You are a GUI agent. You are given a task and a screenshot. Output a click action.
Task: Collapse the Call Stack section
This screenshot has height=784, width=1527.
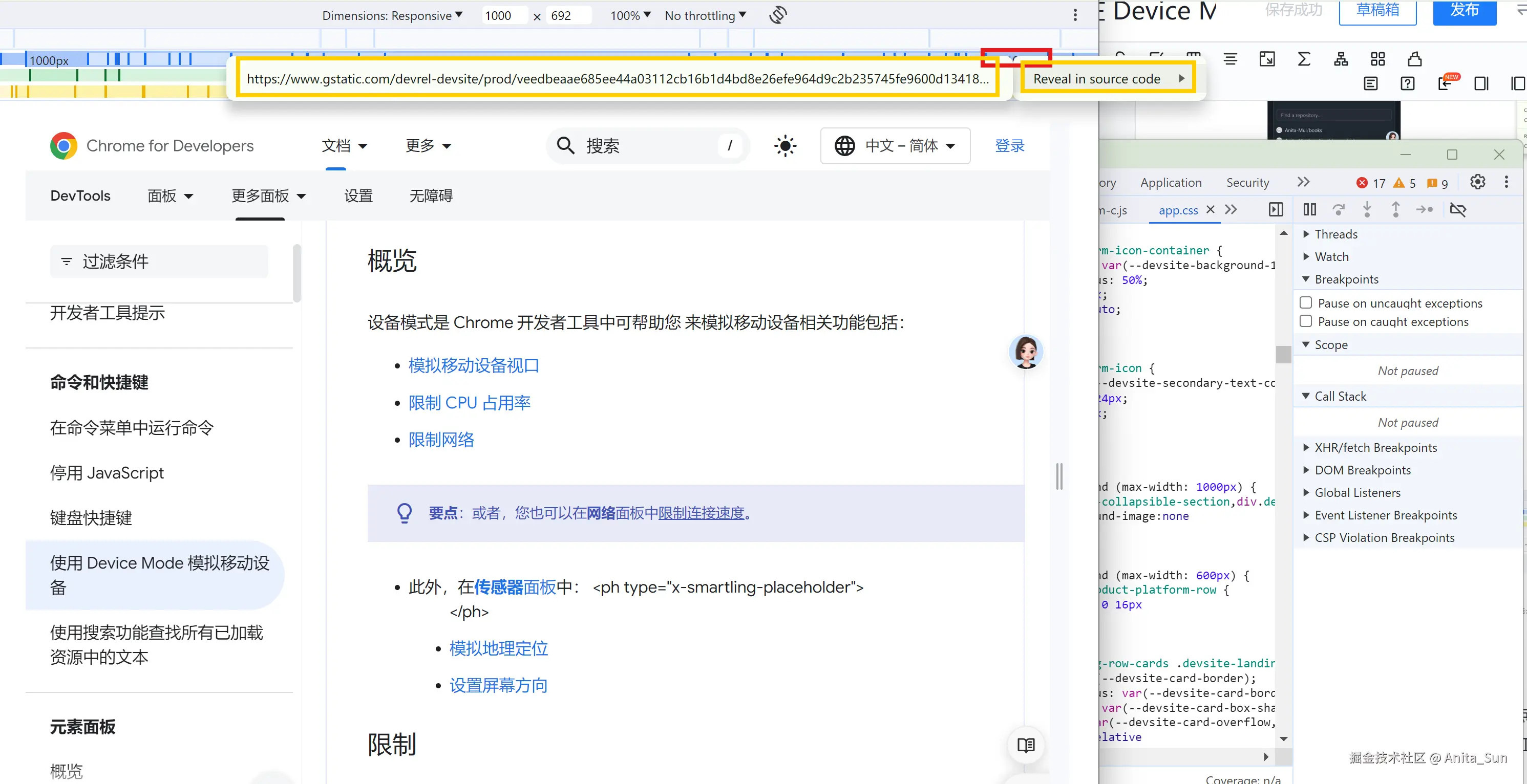[x=1340, y=396]
